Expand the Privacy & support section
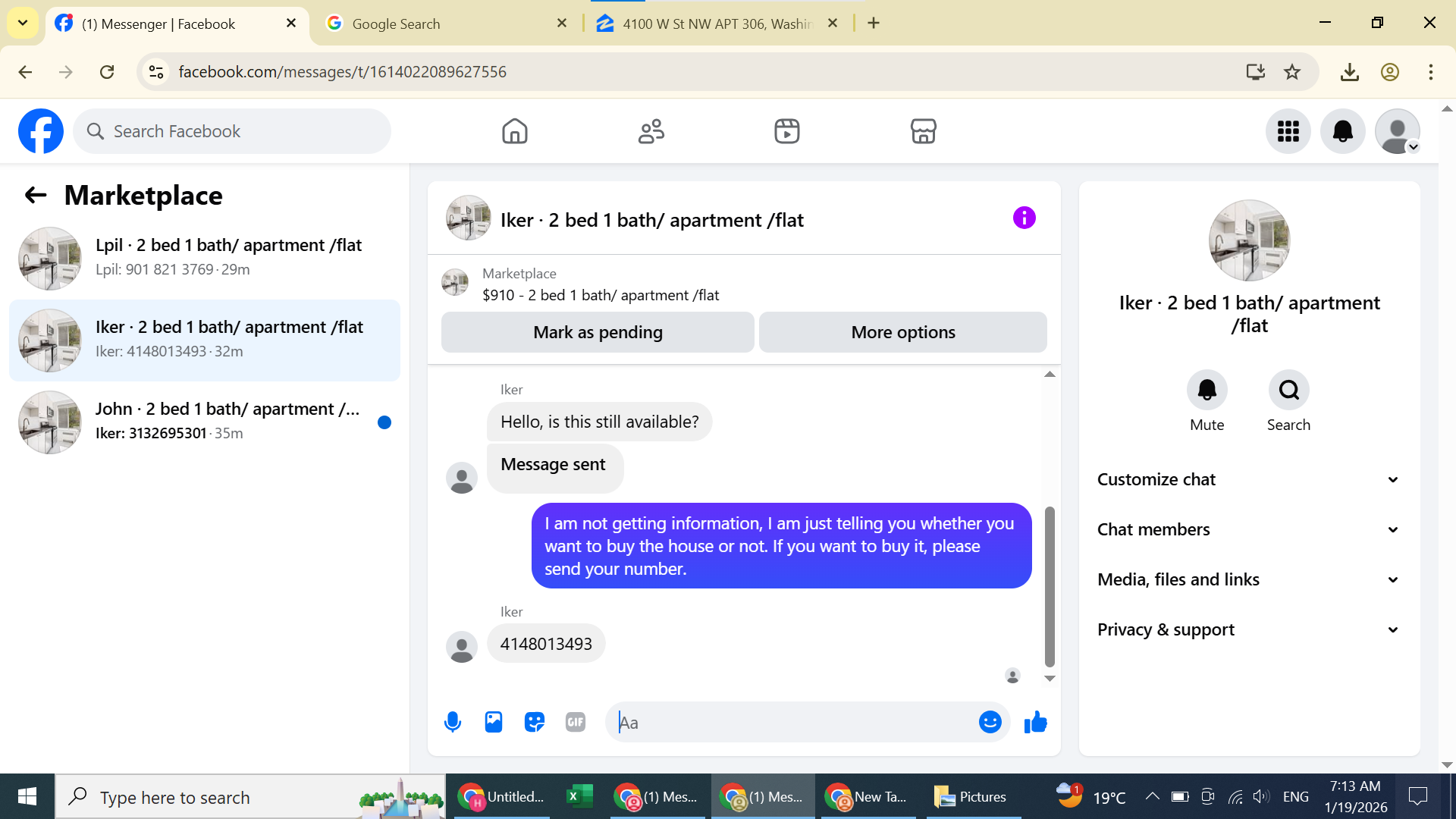The width and height of the screenshot is (1456, 819). coord(1248,629)
